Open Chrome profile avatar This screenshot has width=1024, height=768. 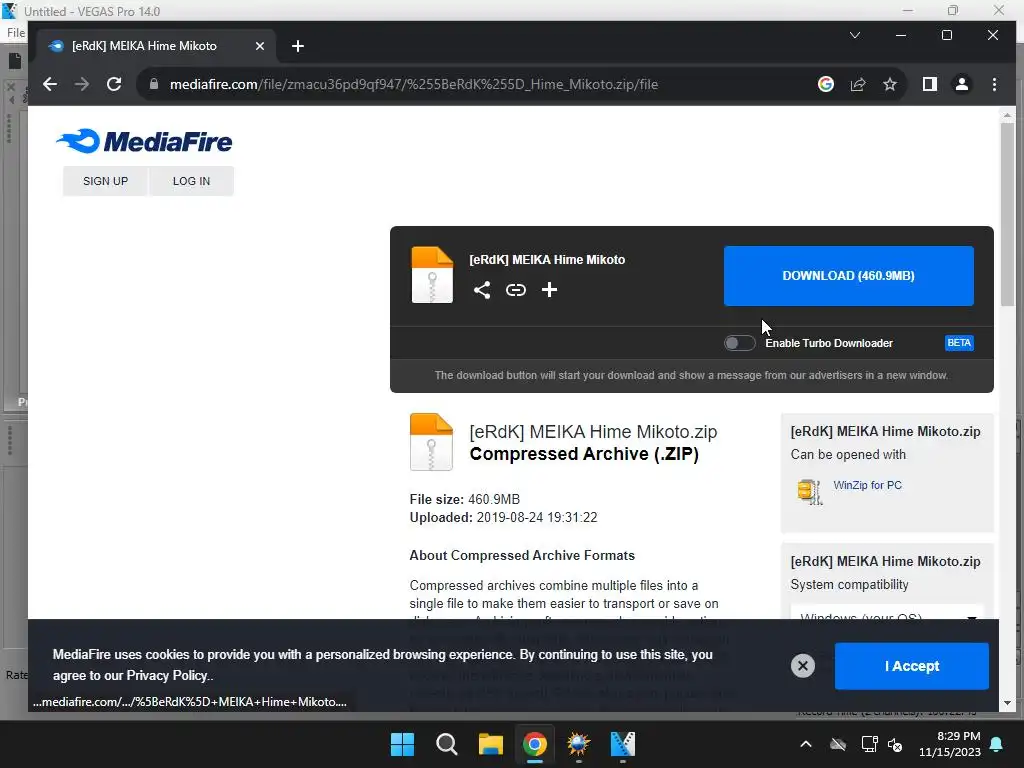pos(962,84)
